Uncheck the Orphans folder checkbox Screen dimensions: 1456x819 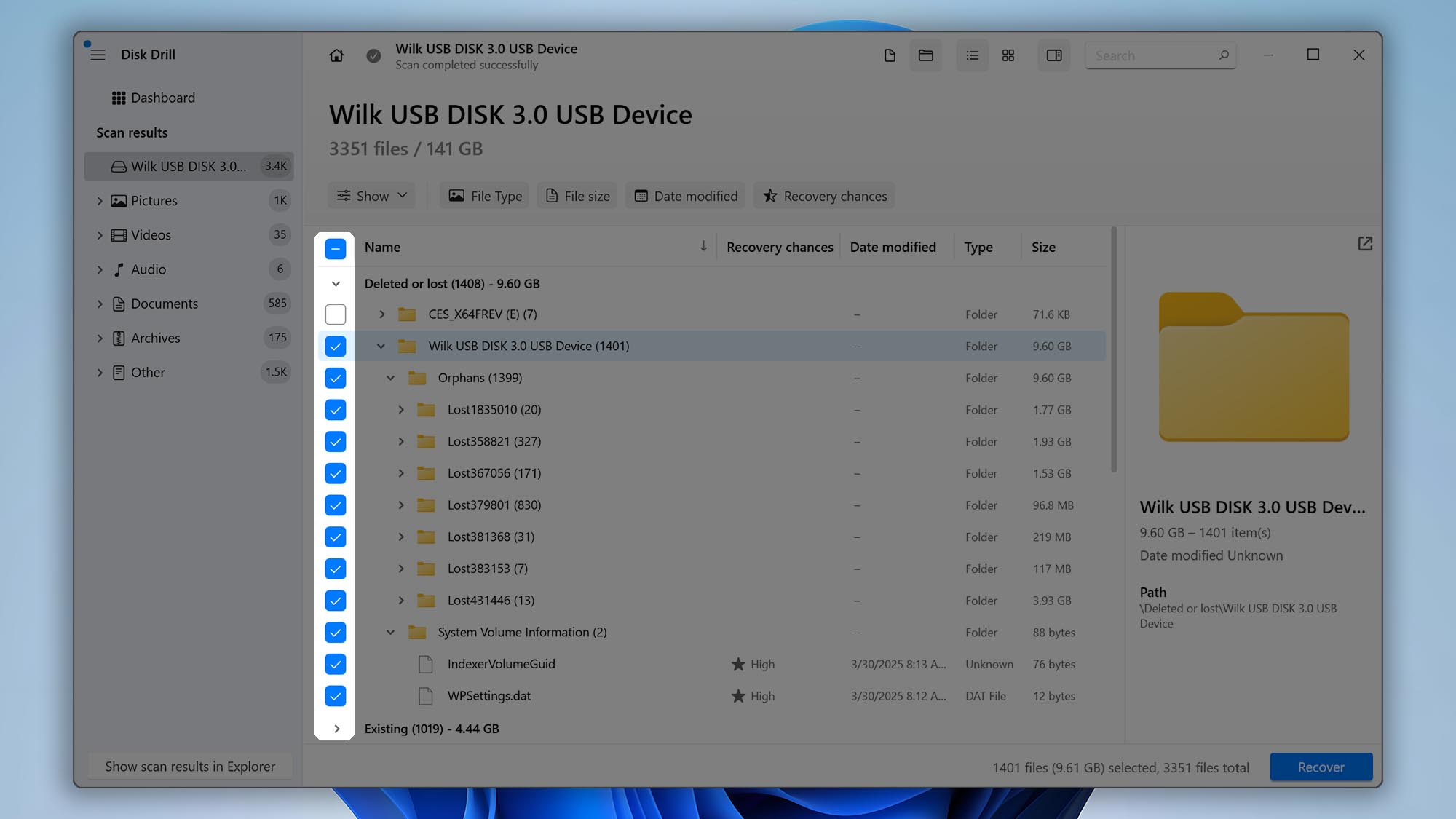tap(336, 378)
